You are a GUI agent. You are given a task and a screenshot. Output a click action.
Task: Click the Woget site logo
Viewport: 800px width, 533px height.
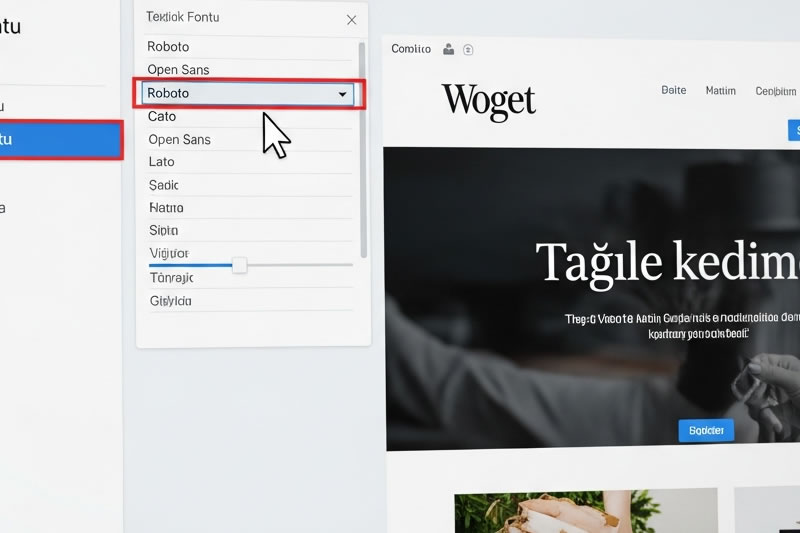(x=488, y=101)
